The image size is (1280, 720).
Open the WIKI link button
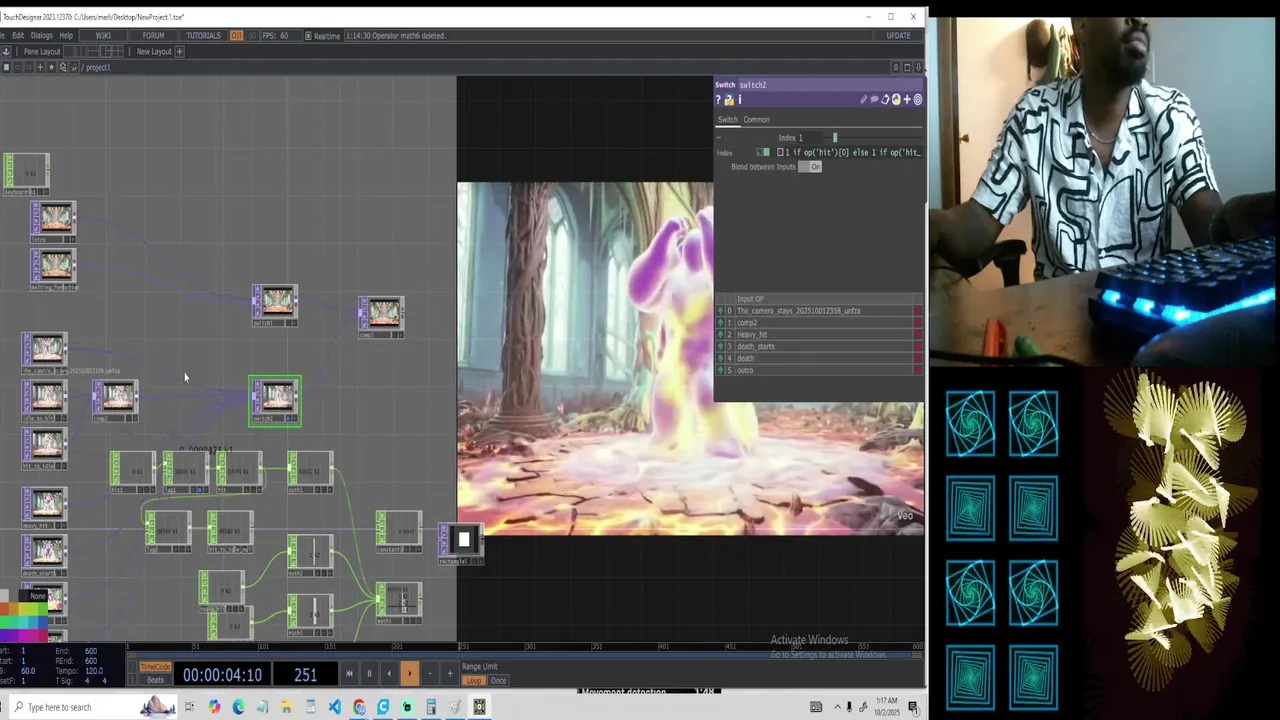click(x=103, y=36)
